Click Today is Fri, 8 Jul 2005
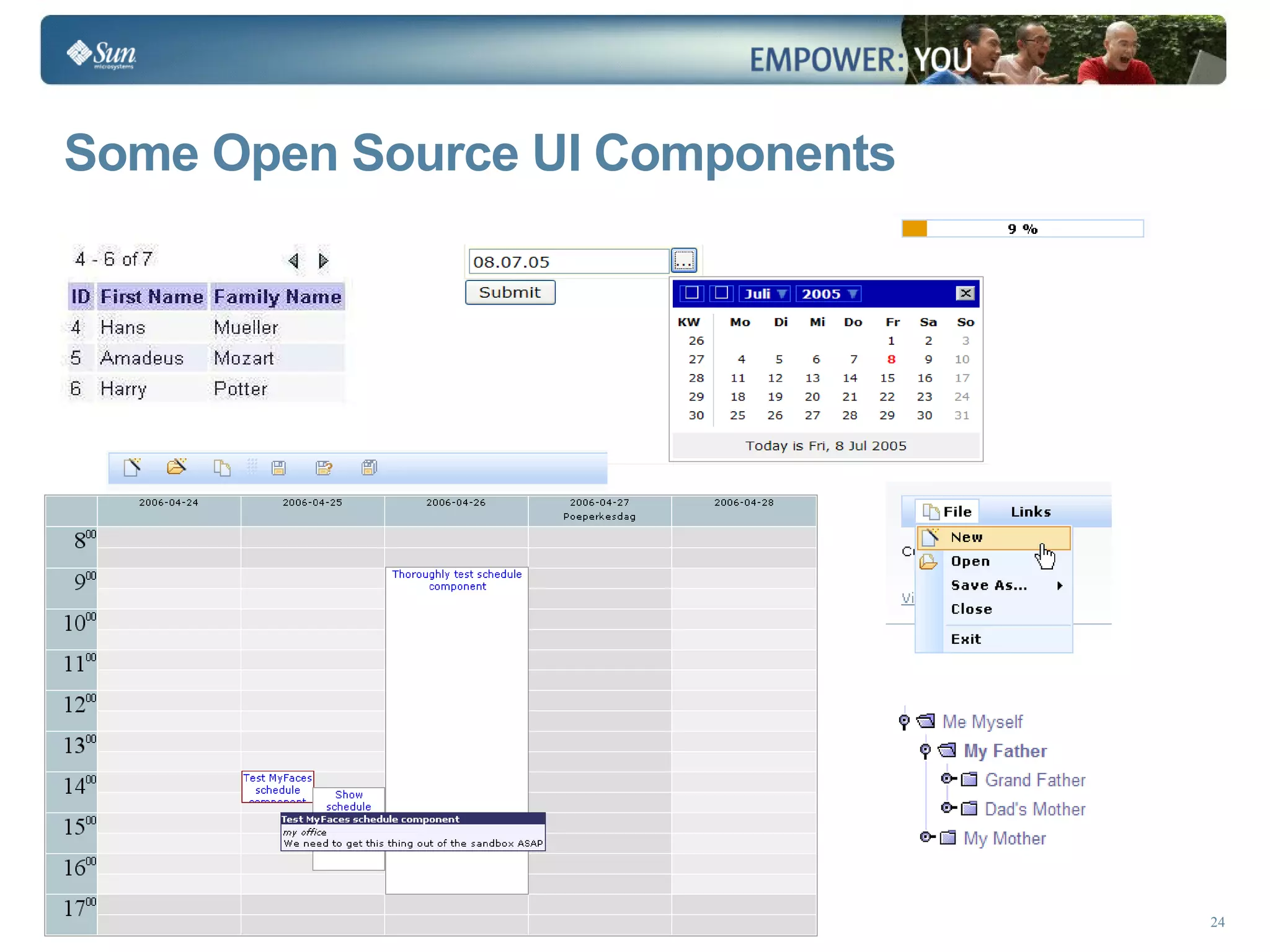The width and height of the screenshot is (1270, 952). [x=826, y=446]
